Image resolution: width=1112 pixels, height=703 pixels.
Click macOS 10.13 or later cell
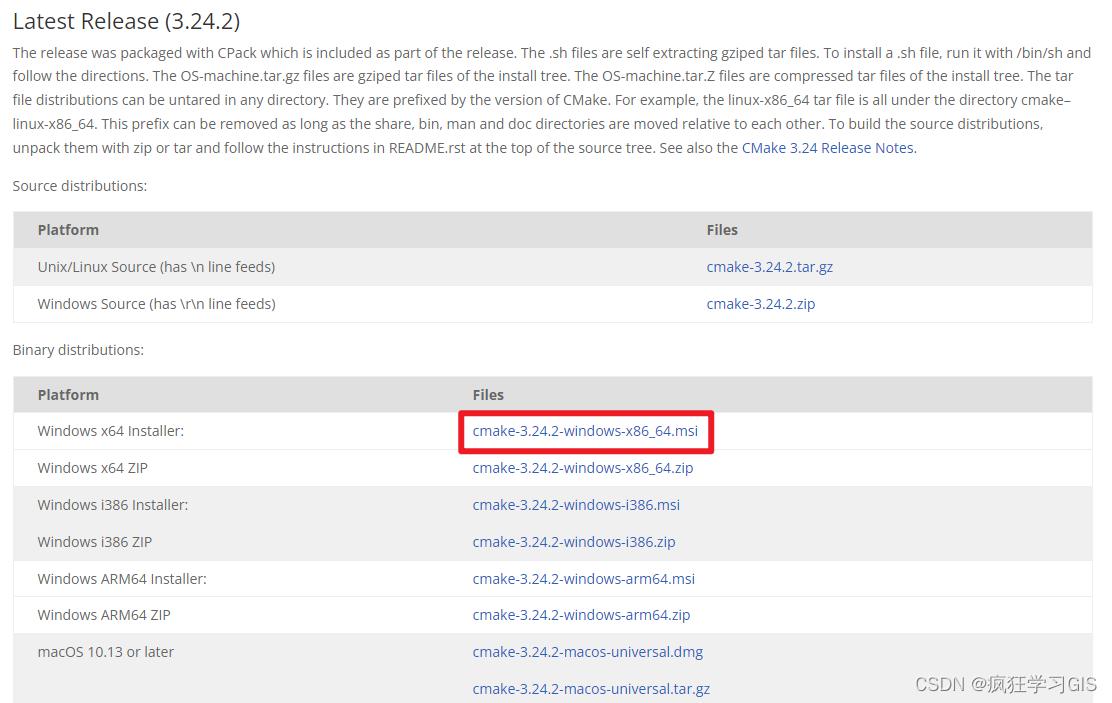106,651
